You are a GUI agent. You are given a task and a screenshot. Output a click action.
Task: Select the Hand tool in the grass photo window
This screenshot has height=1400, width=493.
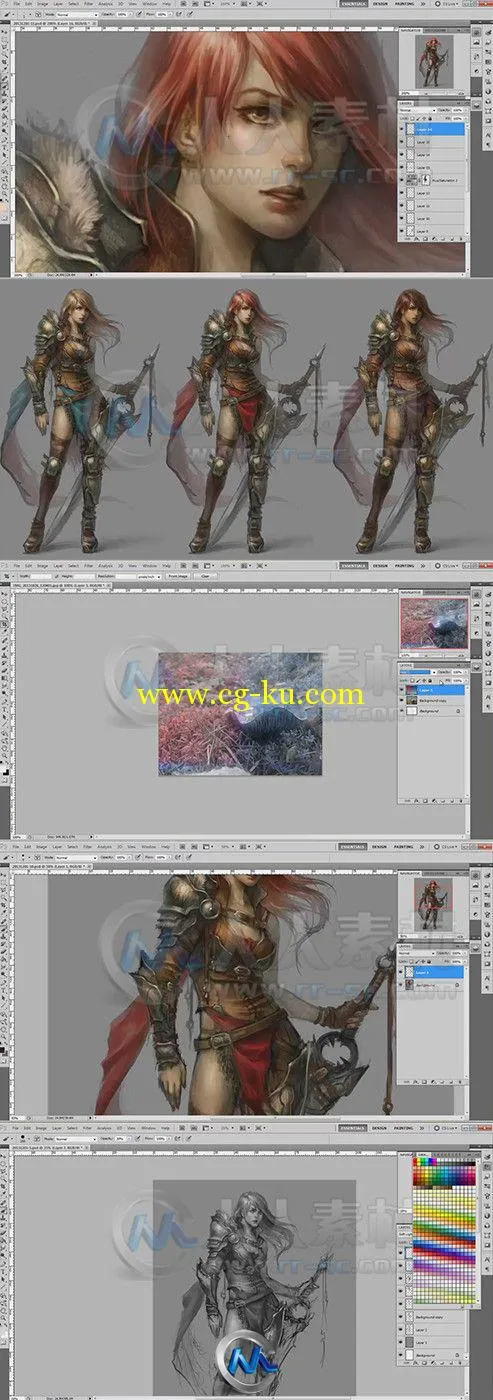tap(6, 748)
